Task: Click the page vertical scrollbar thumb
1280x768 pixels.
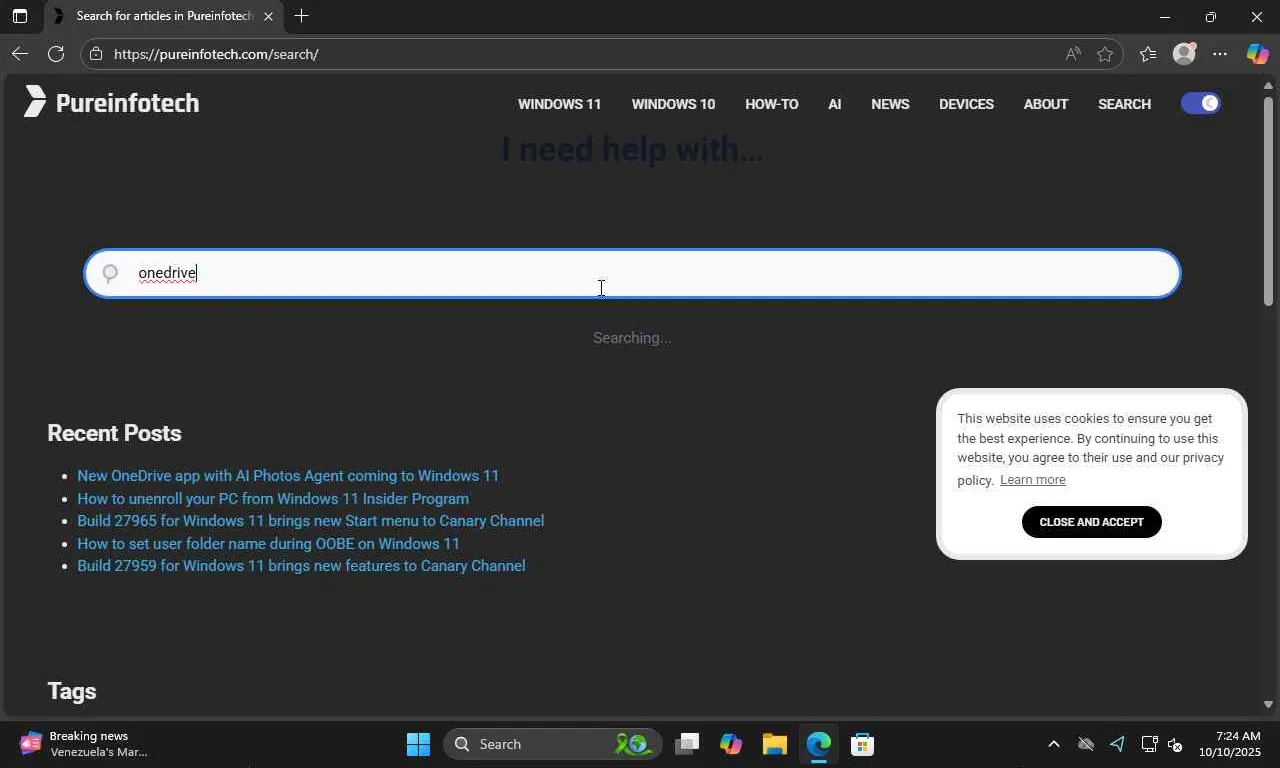Action: pyautogui.click(x=1268, y=200)
